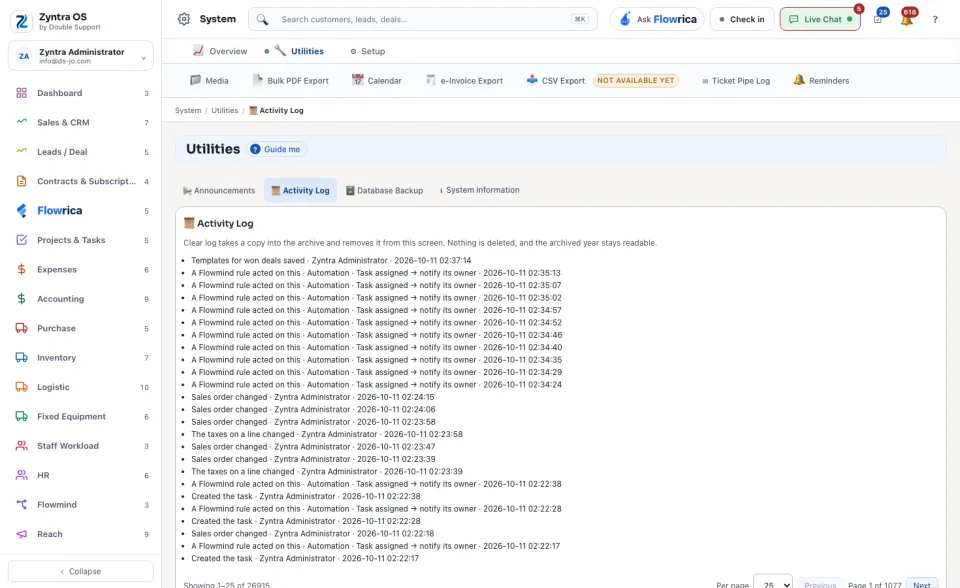The width and height of the screenshot is (960, 588).
Task: Click the Previous page button
Action: [820, 584]
